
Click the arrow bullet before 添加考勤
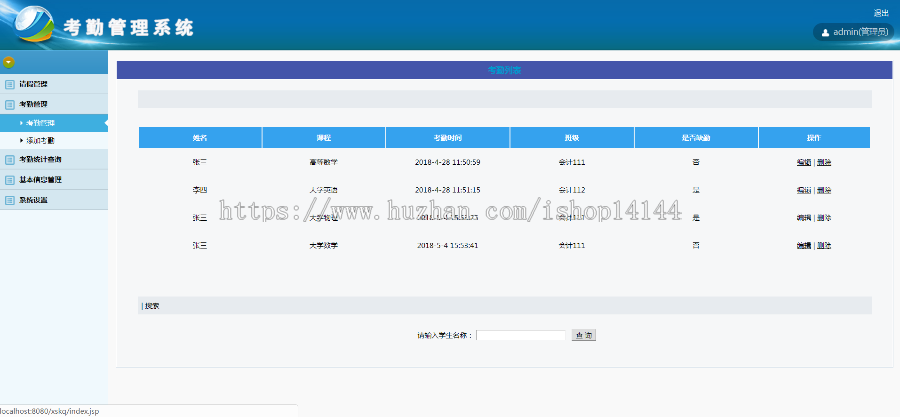coord(22,140)
